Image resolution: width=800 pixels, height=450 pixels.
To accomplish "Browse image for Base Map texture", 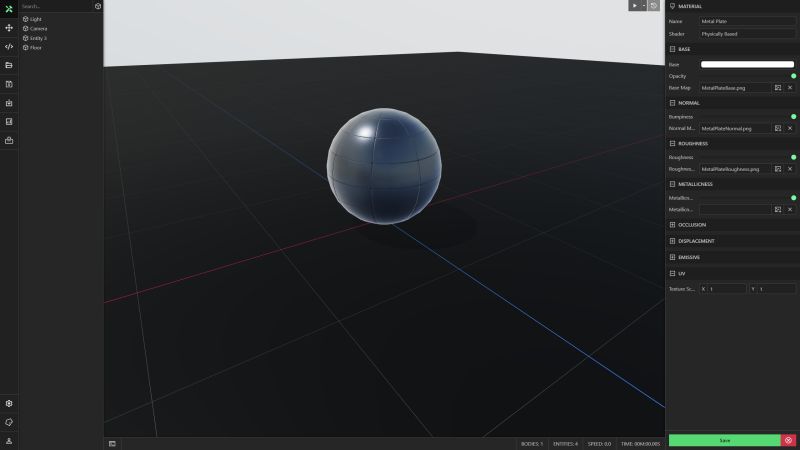I will pos(778,88).
